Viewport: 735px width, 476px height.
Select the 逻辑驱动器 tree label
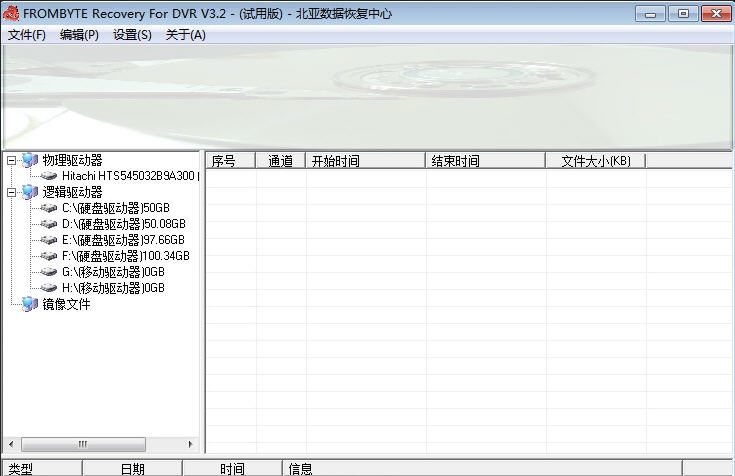tap(72, 192)
